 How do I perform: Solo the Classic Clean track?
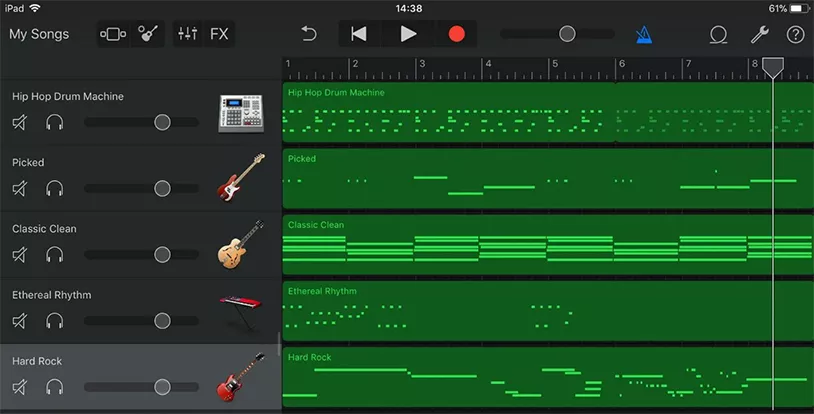point(55,255)
